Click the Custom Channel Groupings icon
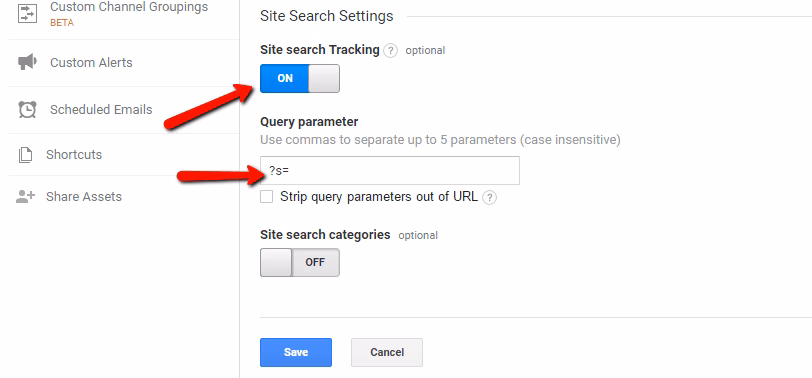This screenshot has height=378, width=812. [27, 13]
